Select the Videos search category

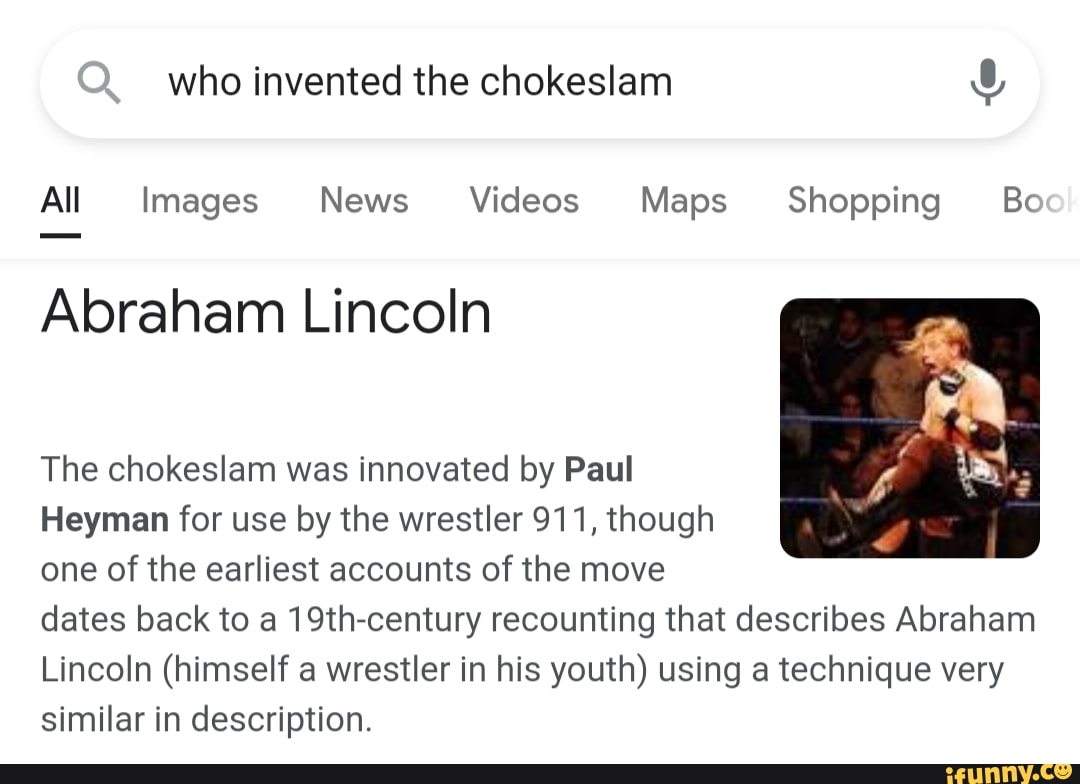(x=524, y=200)
